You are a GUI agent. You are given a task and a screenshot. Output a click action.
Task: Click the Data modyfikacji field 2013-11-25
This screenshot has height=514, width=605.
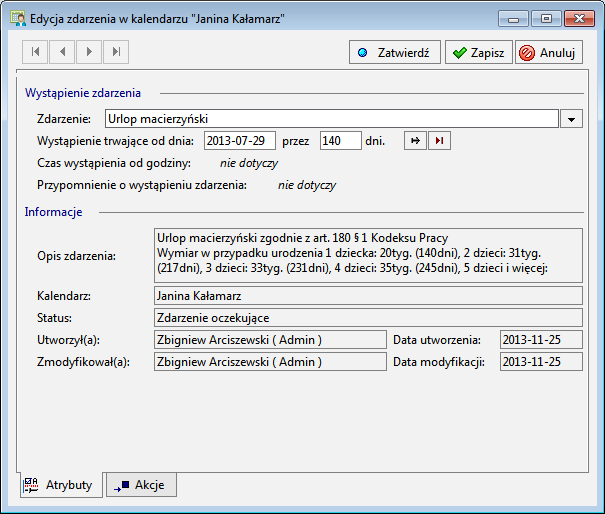pyautogui.click(x=541, y=362)
